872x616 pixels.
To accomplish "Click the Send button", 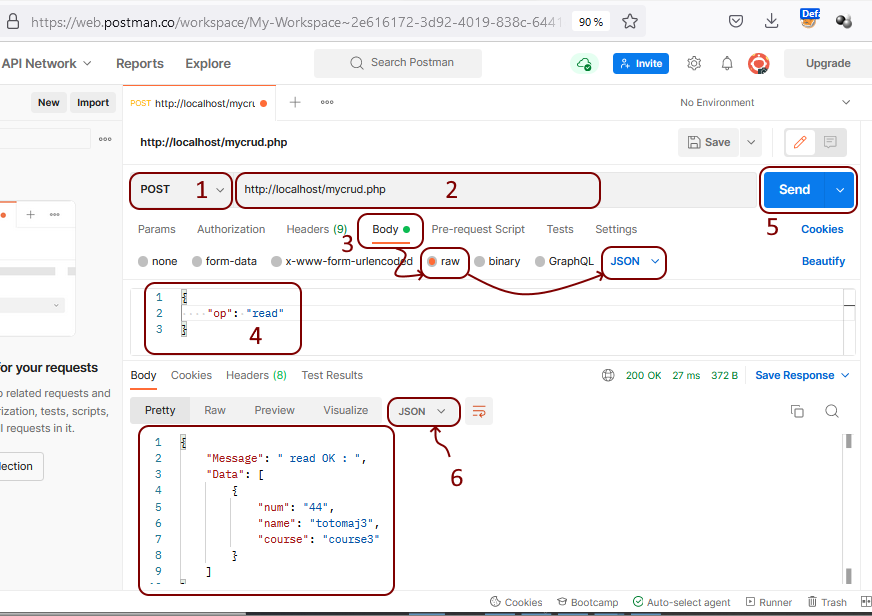I will coord(794,189).
